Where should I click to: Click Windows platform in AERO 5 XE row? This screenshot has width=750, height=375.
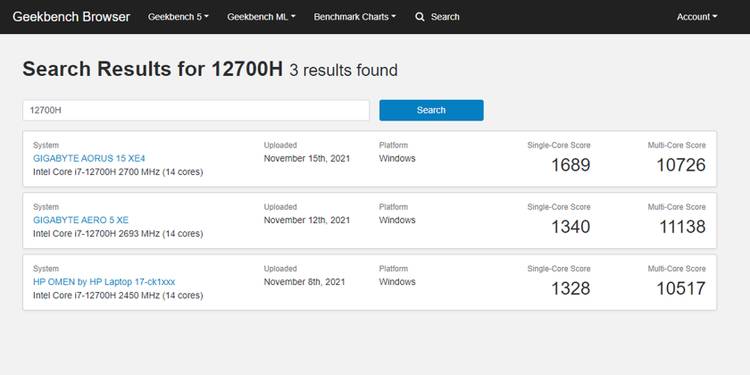pyautogui.click(x=397, y=220)
